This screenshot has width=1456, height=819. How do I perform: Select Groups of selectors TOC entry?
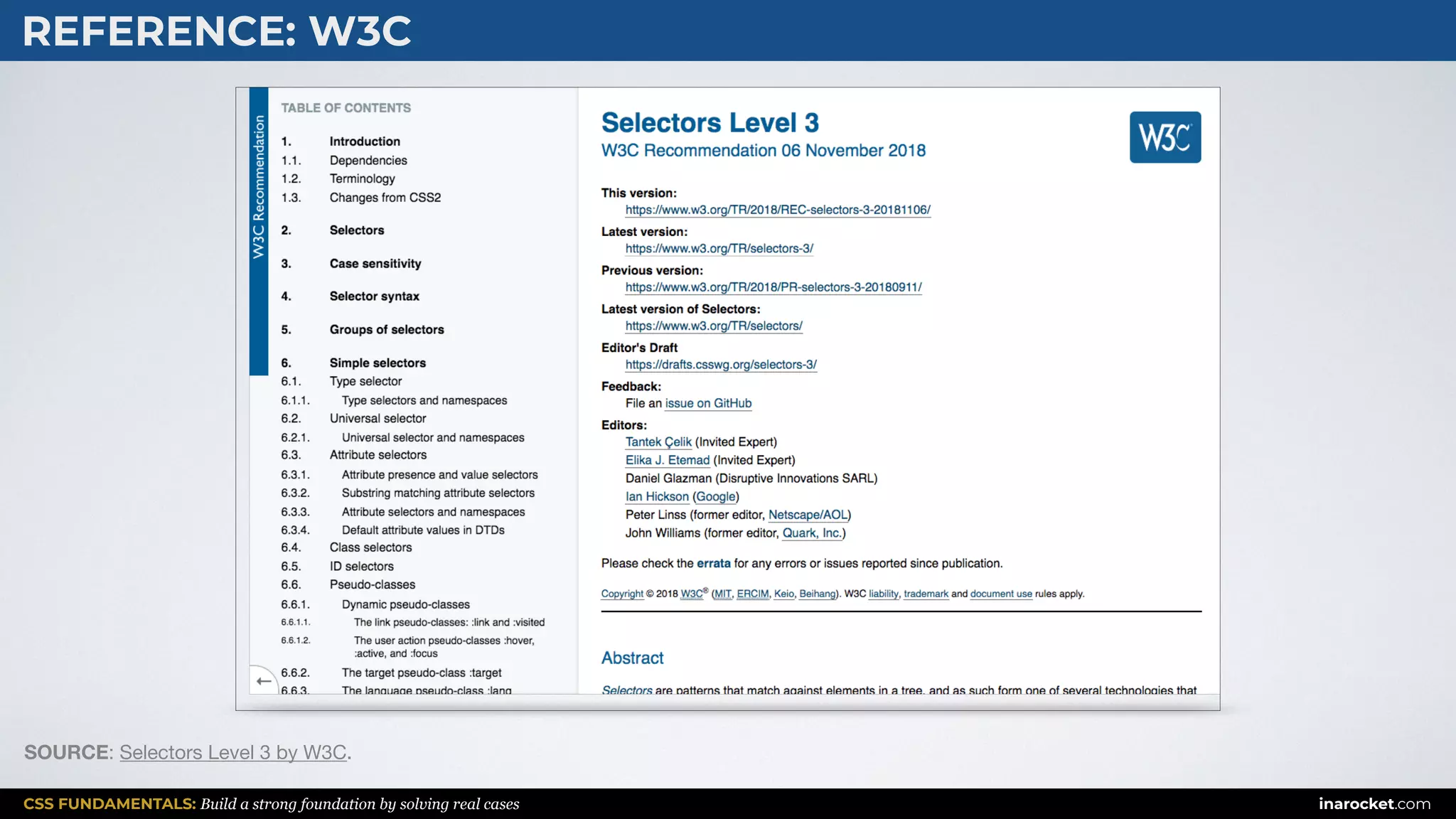[387, 330]
